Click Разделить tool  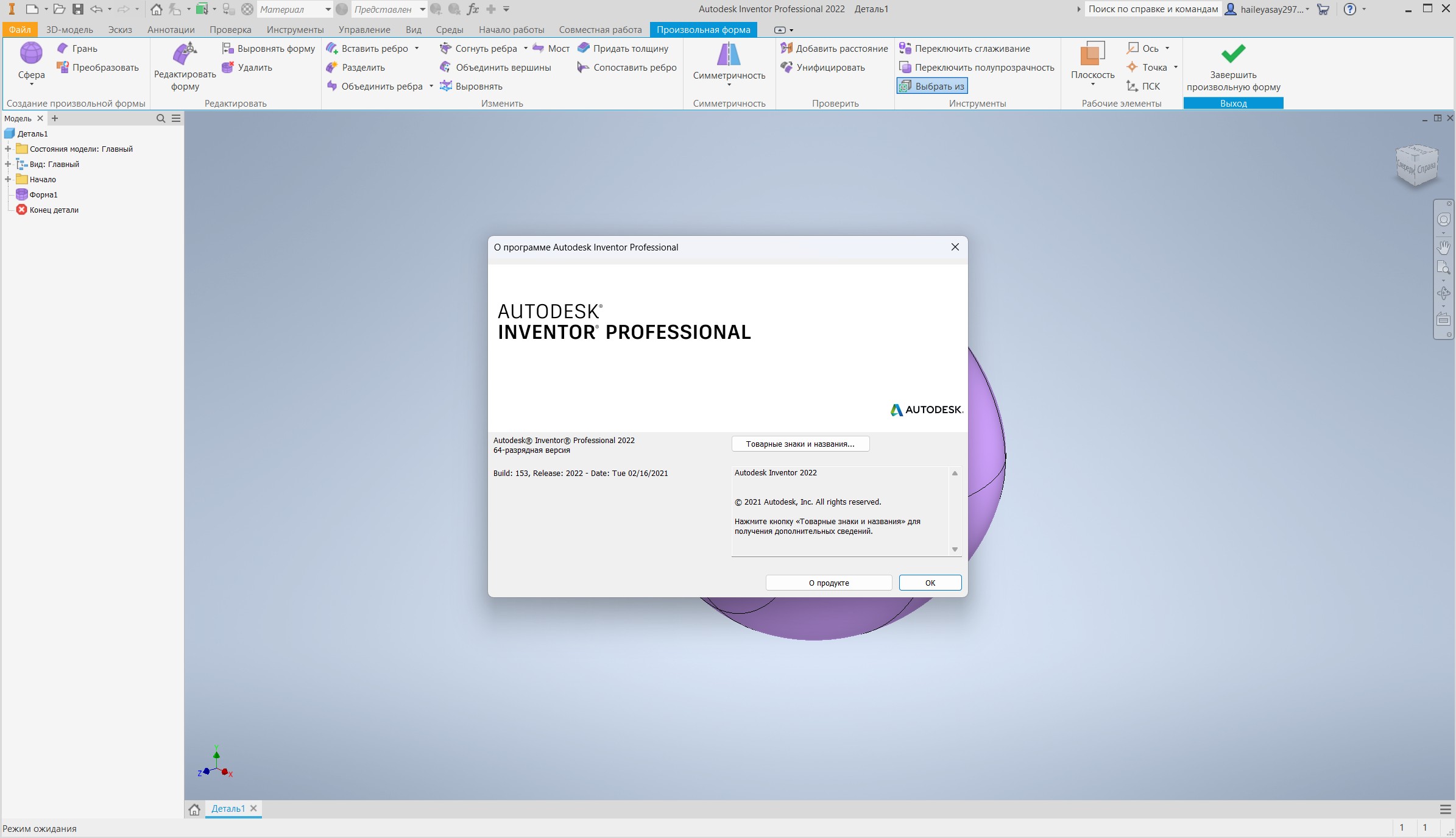[x=356, y=67]
